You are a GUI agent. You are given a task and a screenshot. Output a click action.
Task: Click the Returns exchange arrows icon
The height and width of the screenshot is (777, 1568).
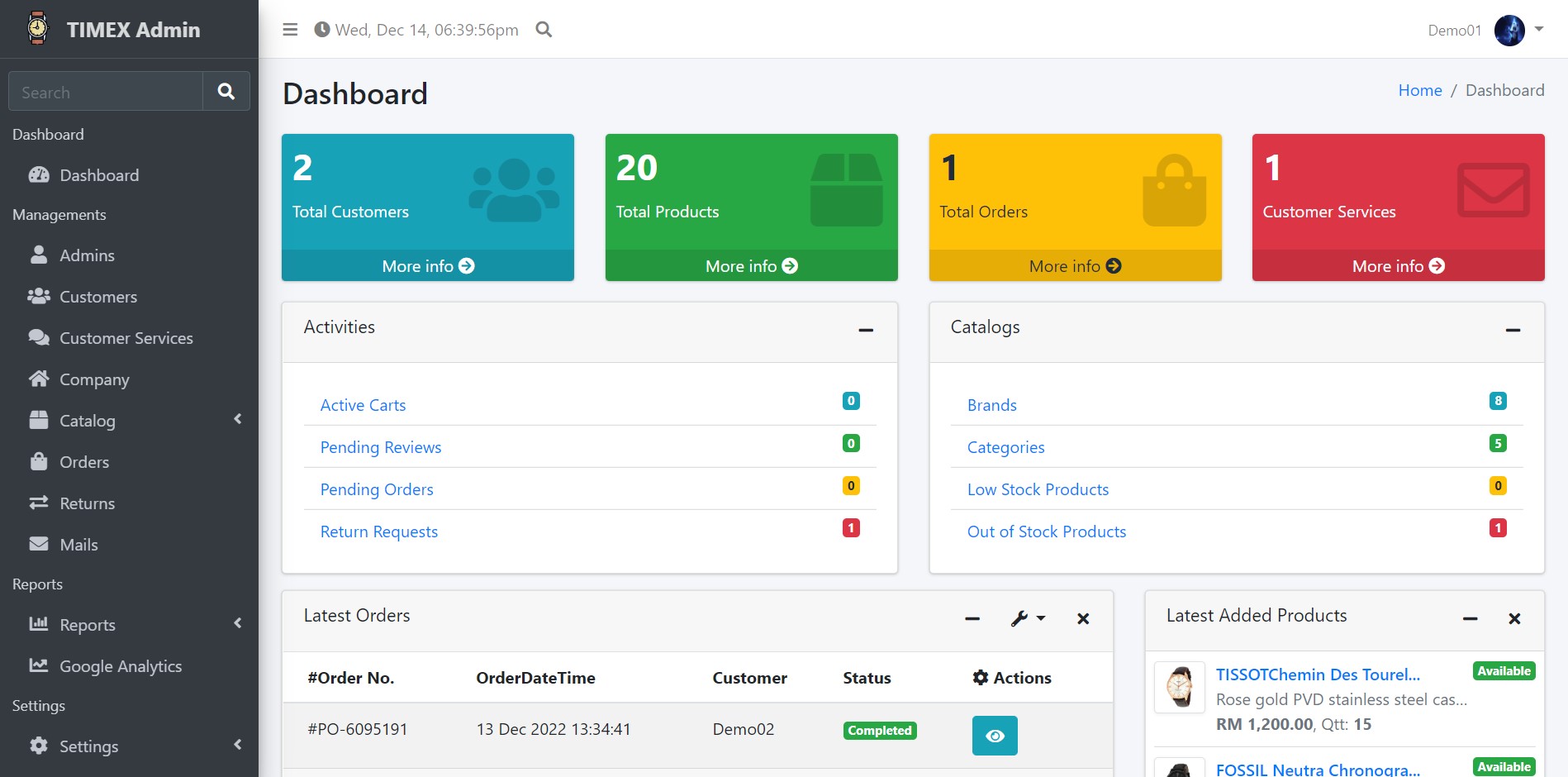(39, 503)
